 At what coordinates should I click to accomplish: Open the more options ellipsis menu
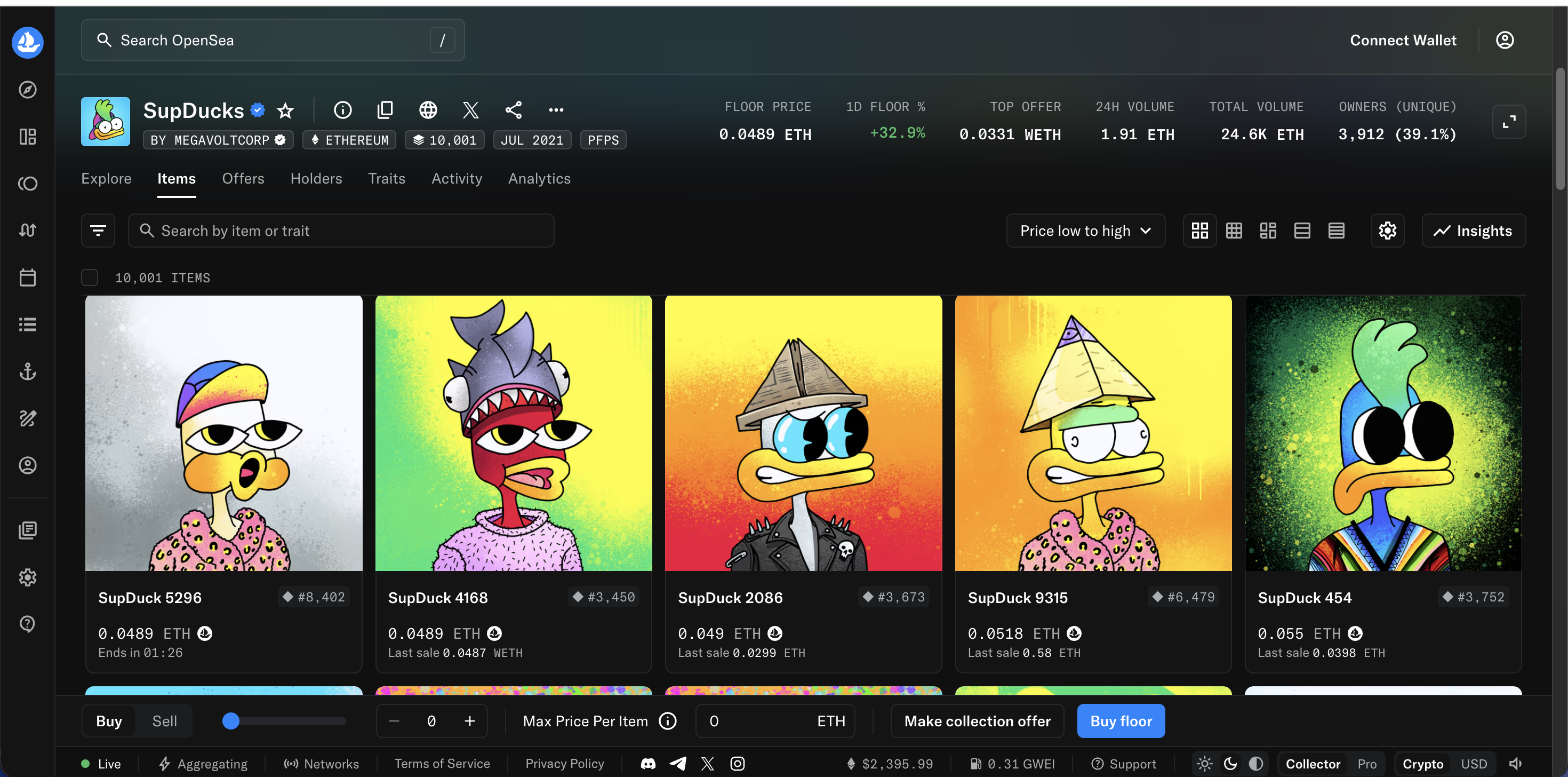click(556, 109)
